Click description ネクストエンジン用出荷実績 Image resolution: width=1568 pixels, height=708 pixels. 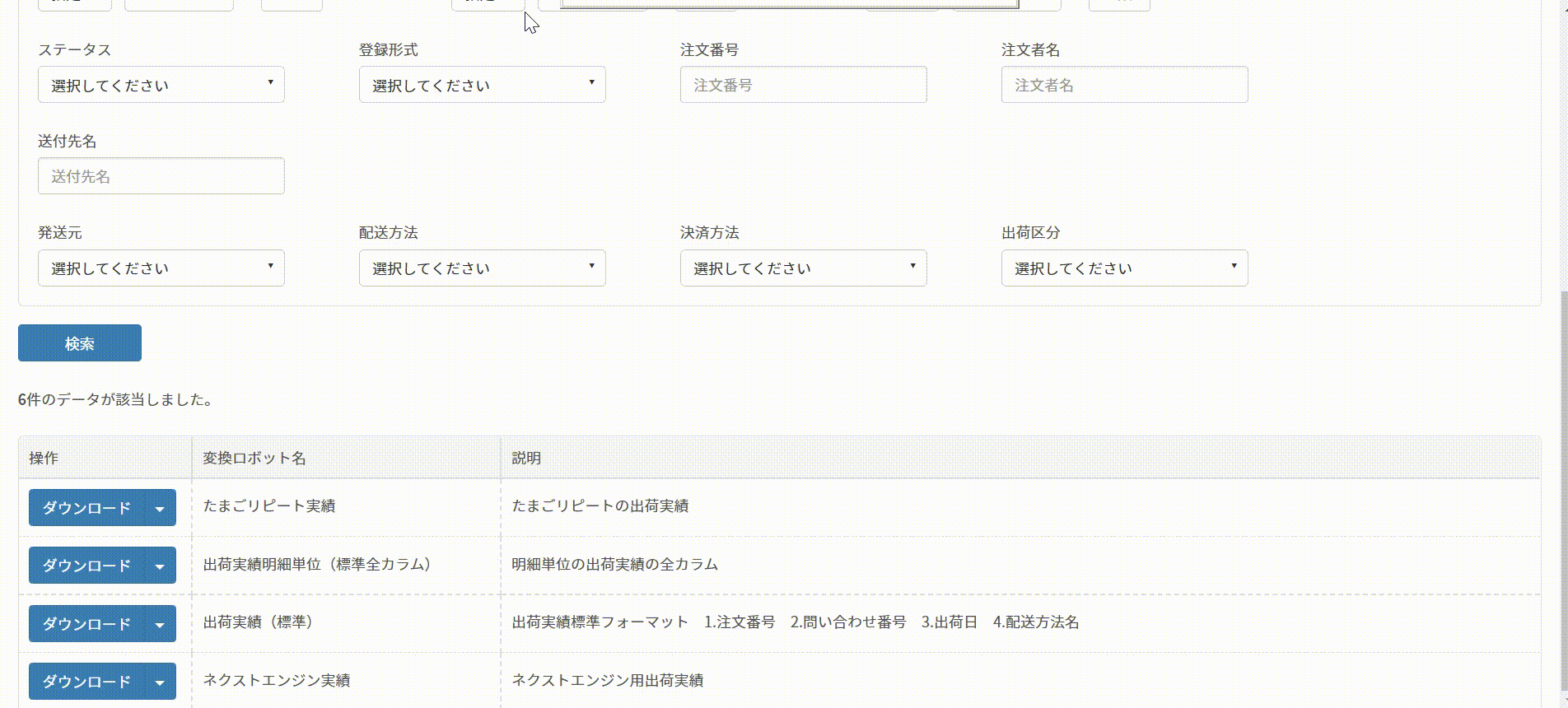pos(608,680)
